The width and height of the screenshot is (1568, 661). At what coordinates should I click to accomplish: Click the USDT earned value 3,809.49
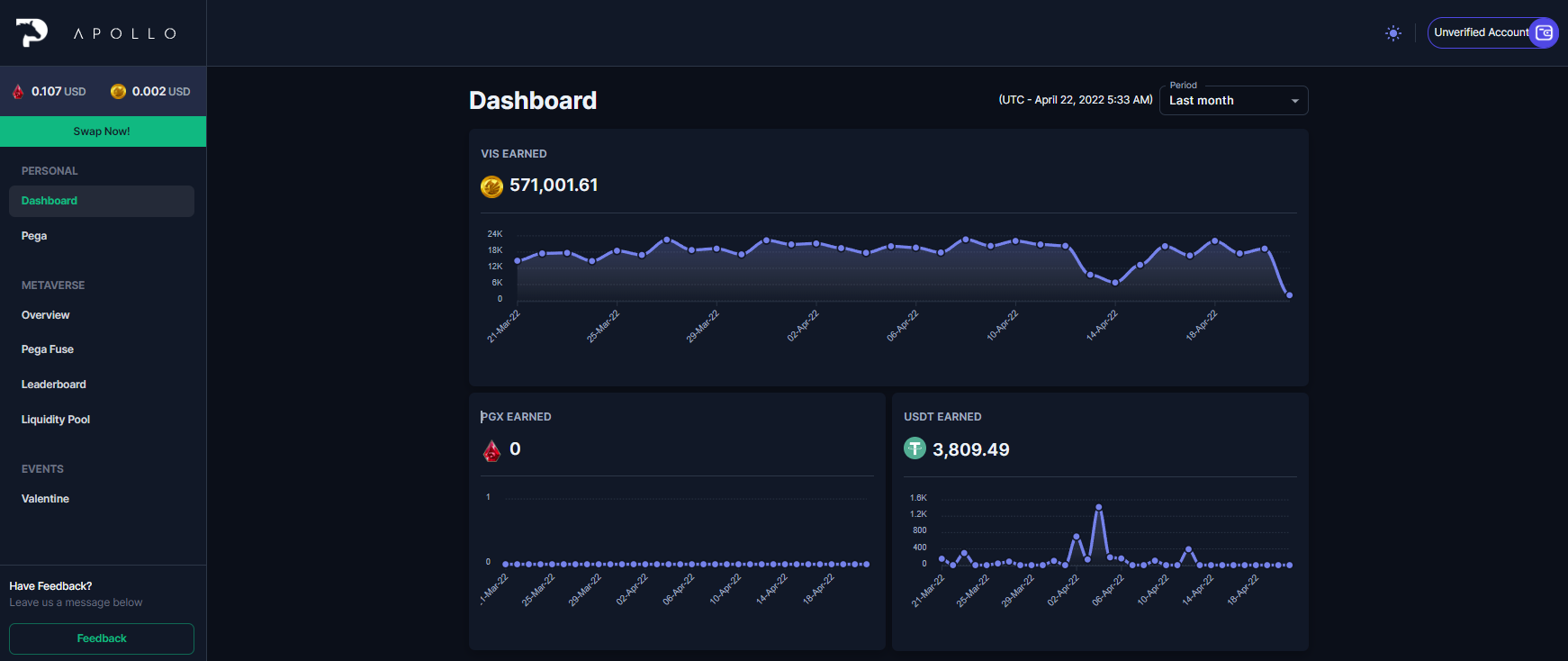970,449
